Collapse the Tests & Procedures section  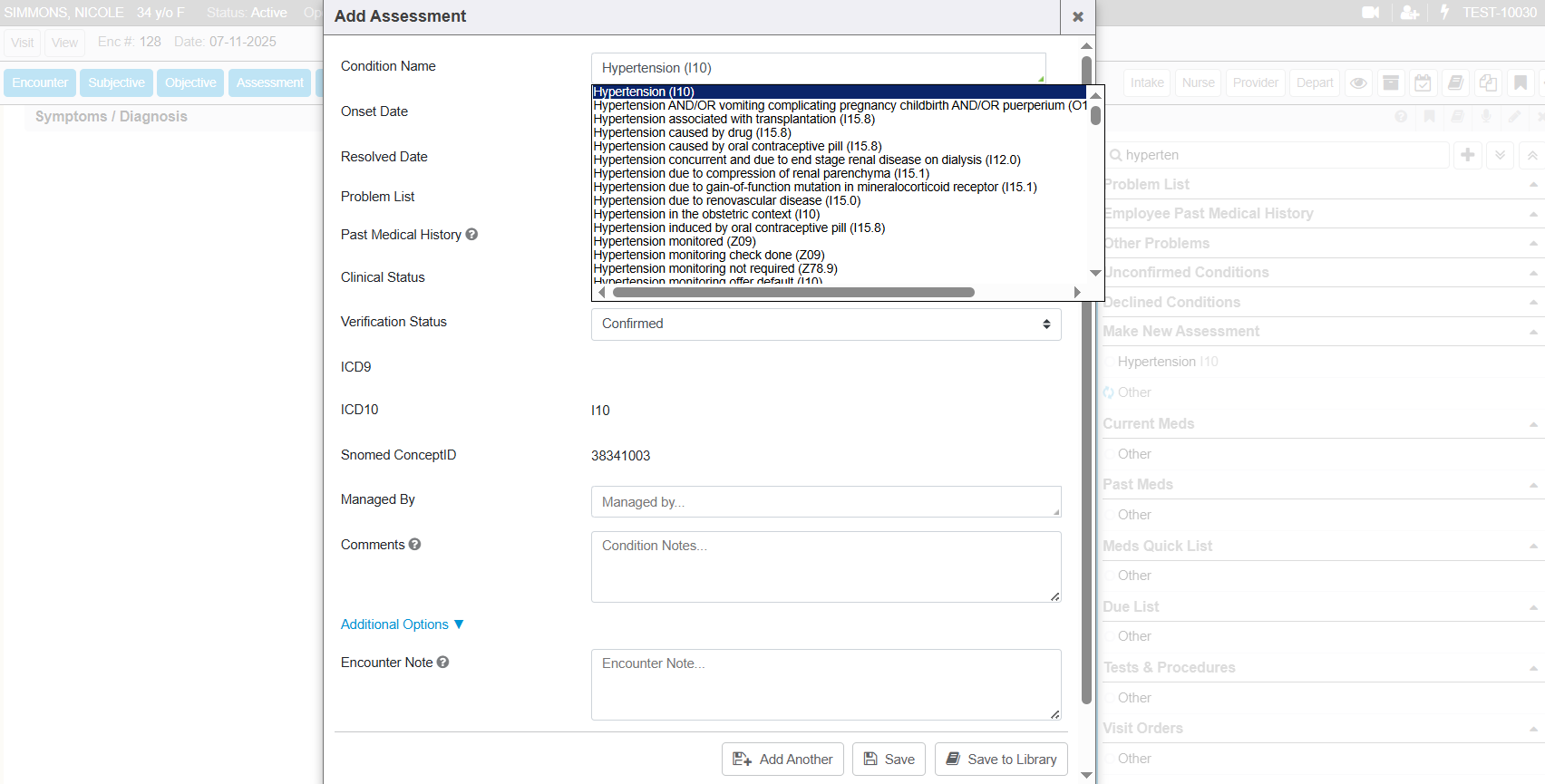1532,668
